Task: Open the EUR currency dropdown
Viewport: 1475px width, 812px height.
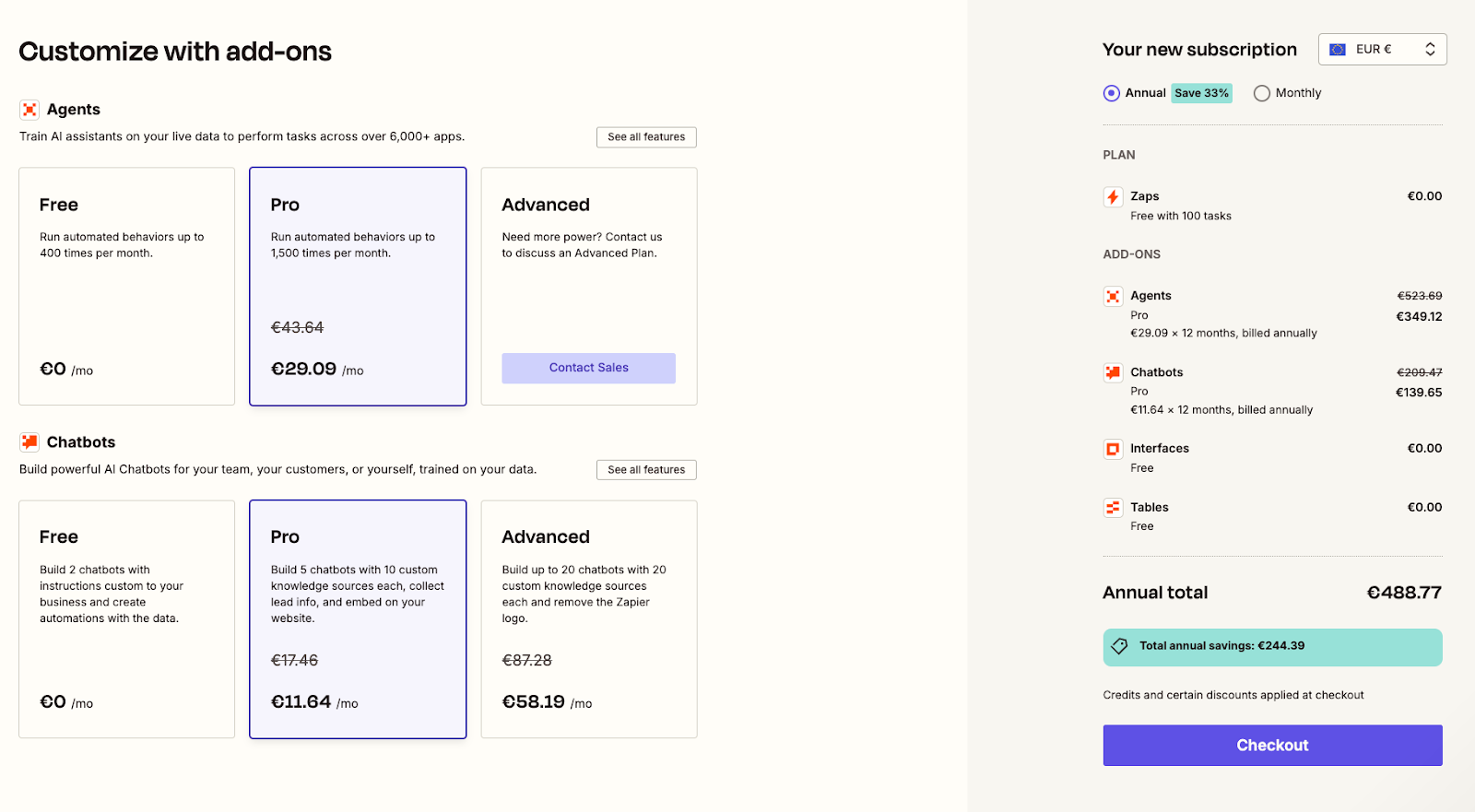Action: pos(1382,50)
